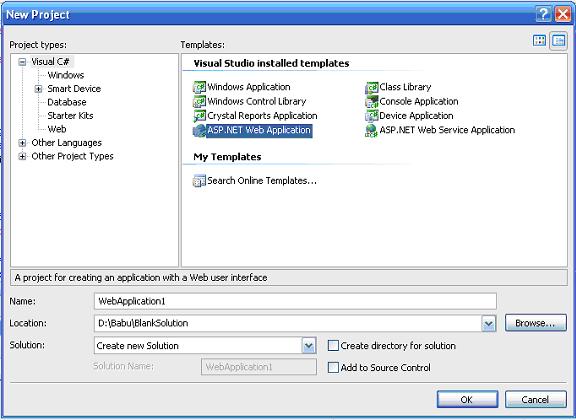Click the 'Console Application' label
Viewport: 576px width, 420px height.
[x=419, y=101]
